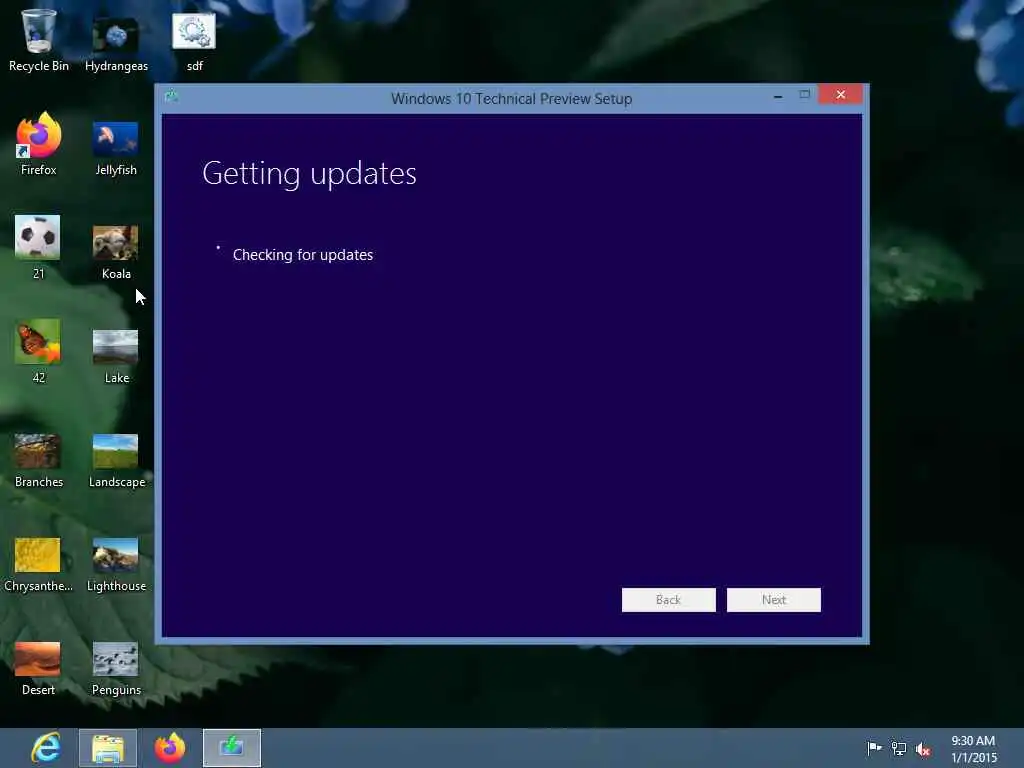The width and height of the screenshot is (1024, 768).
Task: Open Firefox from the taskbar
Action: tap(170, 748)
